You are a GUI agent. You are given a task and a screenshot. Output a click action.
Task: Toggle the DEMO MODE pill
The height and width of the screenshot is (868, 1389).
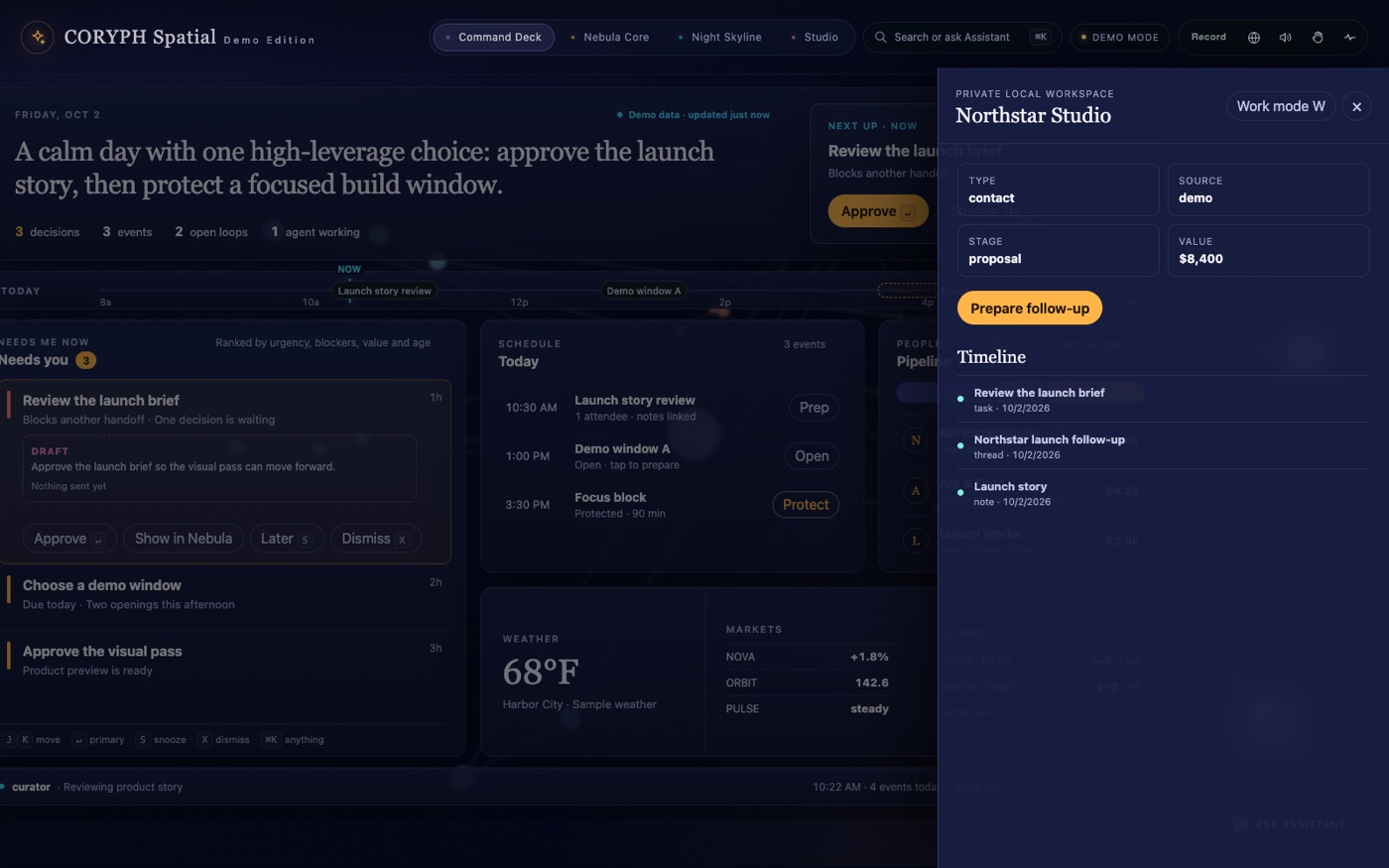pos(1119,38)
